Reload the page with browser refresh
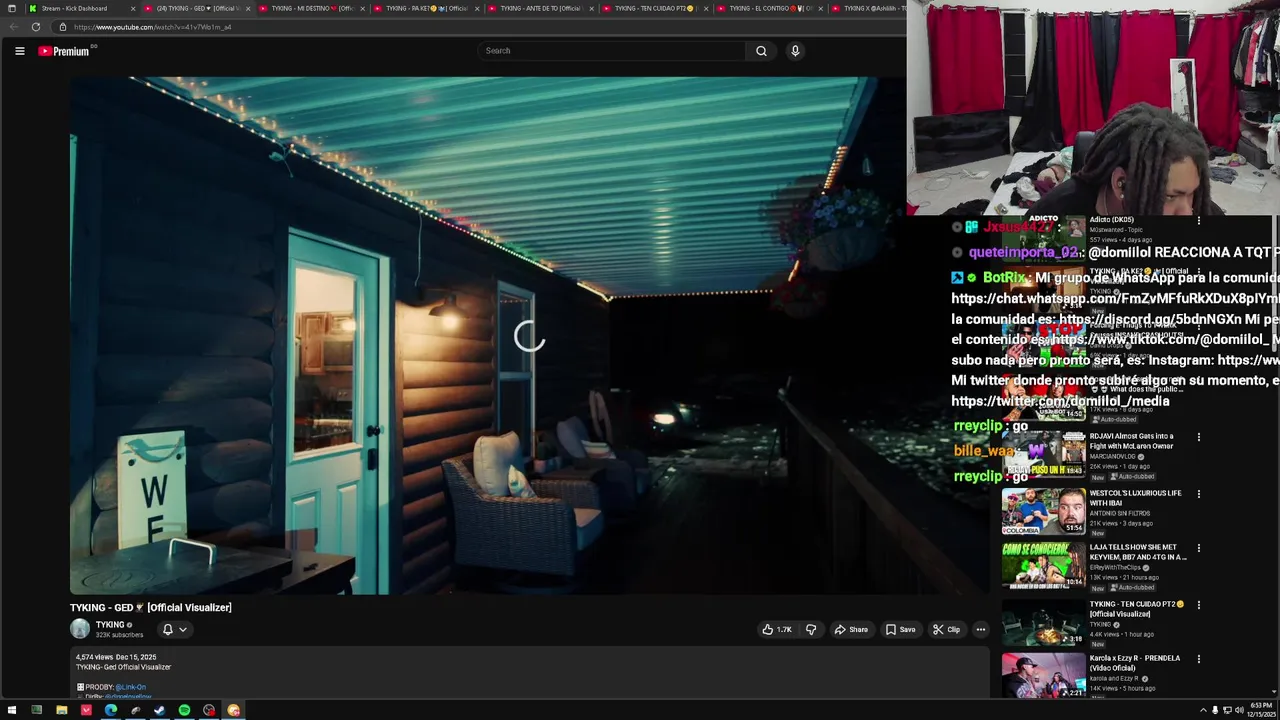 coord(35,27)
